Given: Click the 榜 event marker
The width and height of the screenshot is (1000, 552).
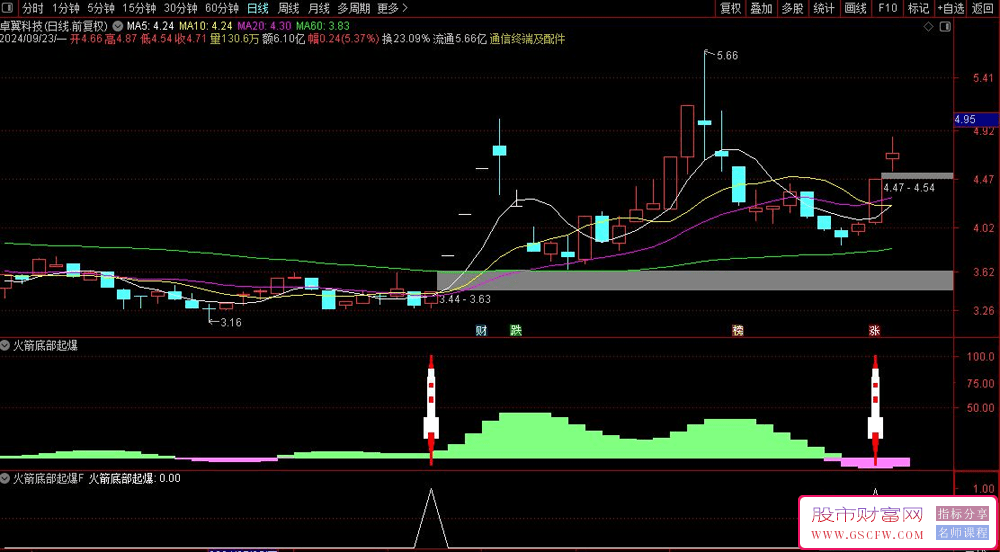Looking at the screenshot, I should click(738, 331).
